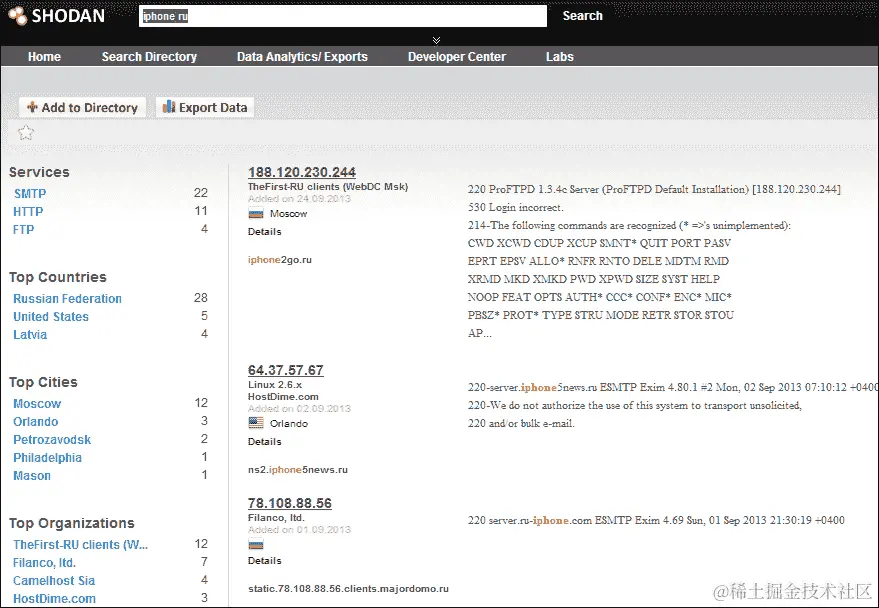Open result 188.120.230.244
879x608 pixels.
[302, 172]
